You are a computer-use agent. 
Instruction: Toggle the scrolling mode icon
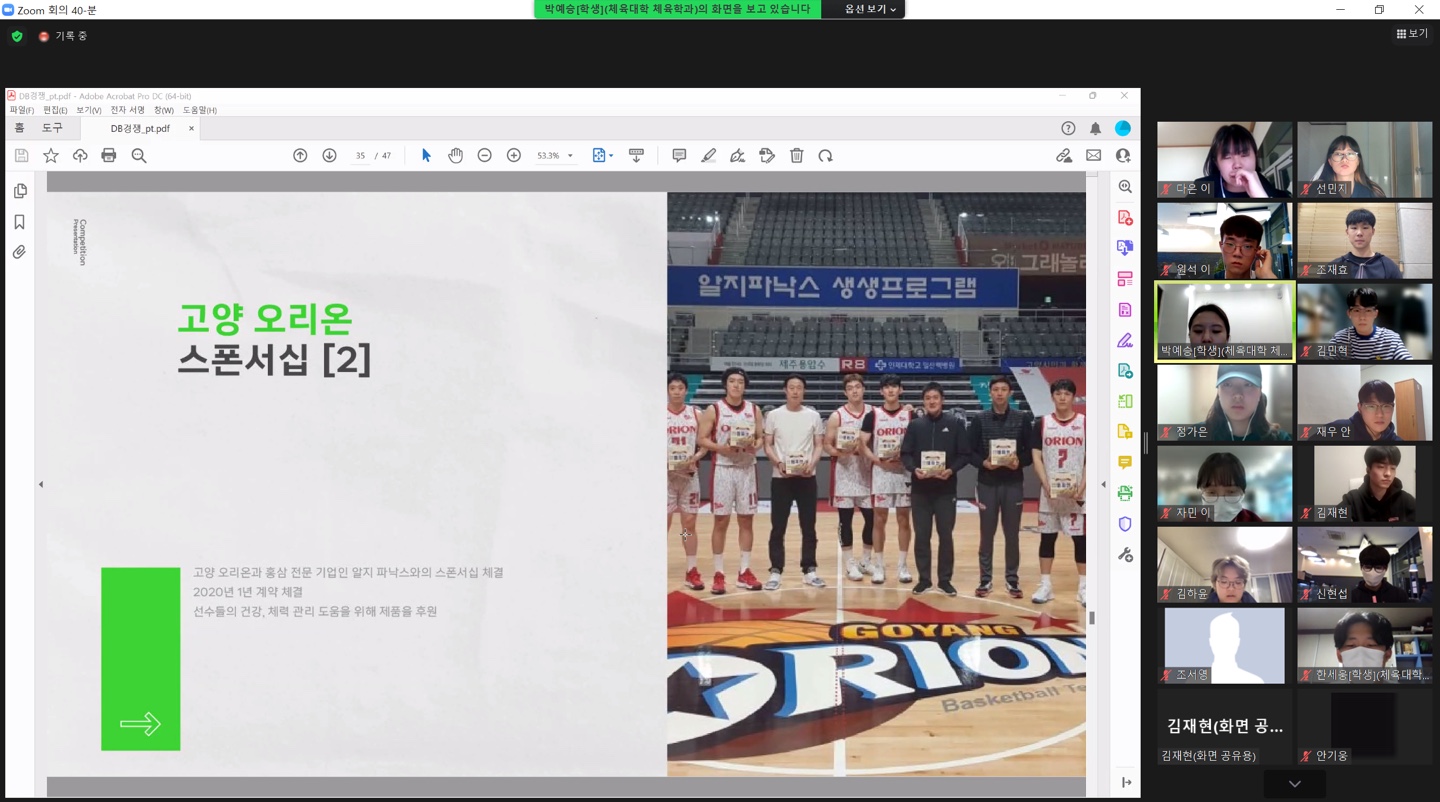tap(636, 156)
